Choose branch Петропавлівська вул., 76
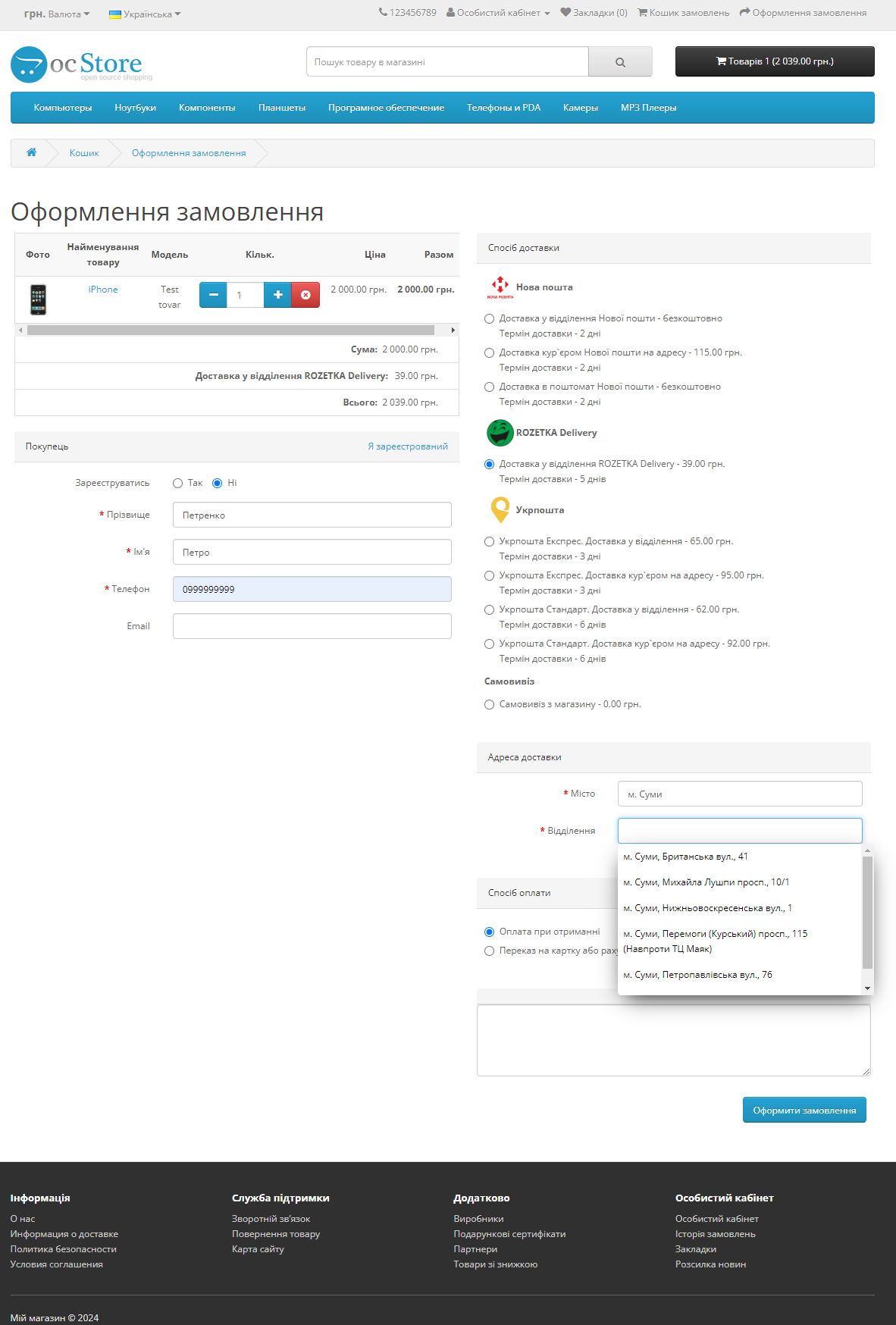Image resolution: width=896 pixels, height=1325 pixels. click(x=741, y=975)
